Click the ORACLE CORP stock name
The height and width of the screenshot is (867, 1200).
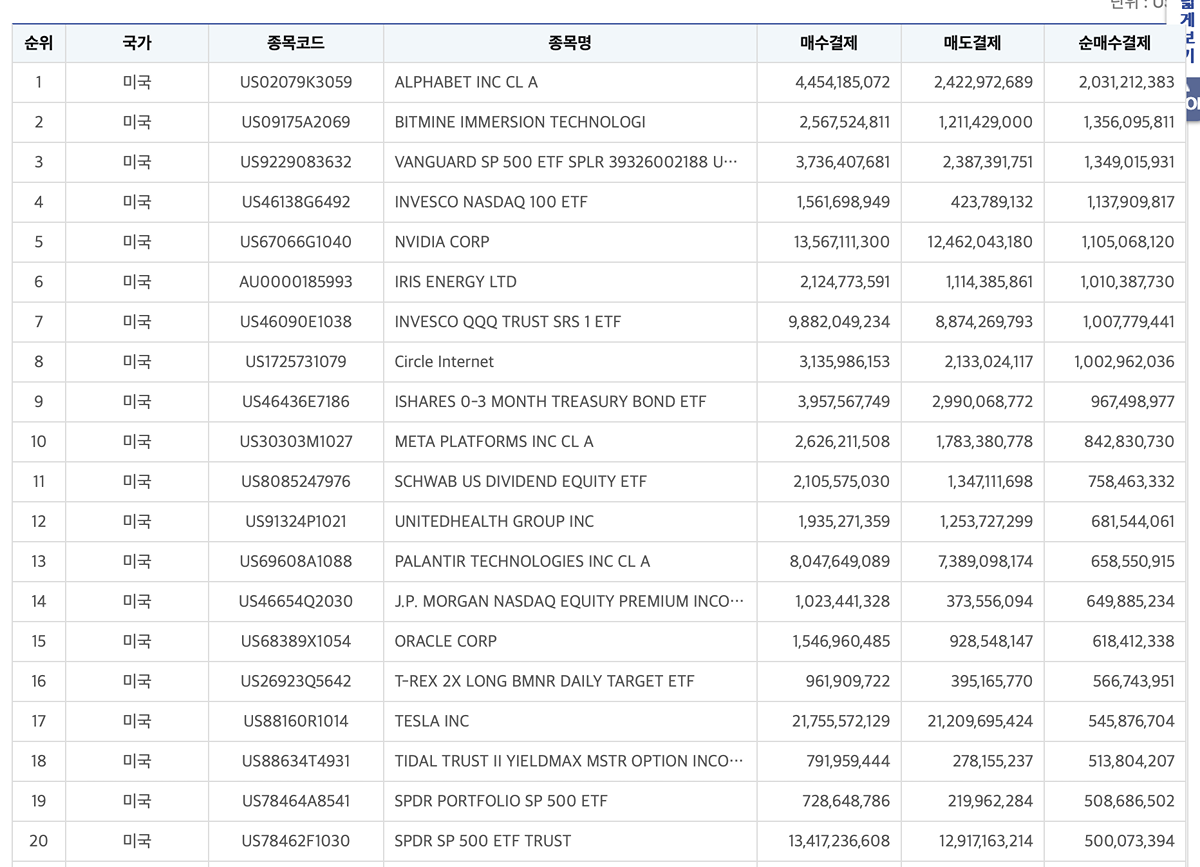click(445, 641)
